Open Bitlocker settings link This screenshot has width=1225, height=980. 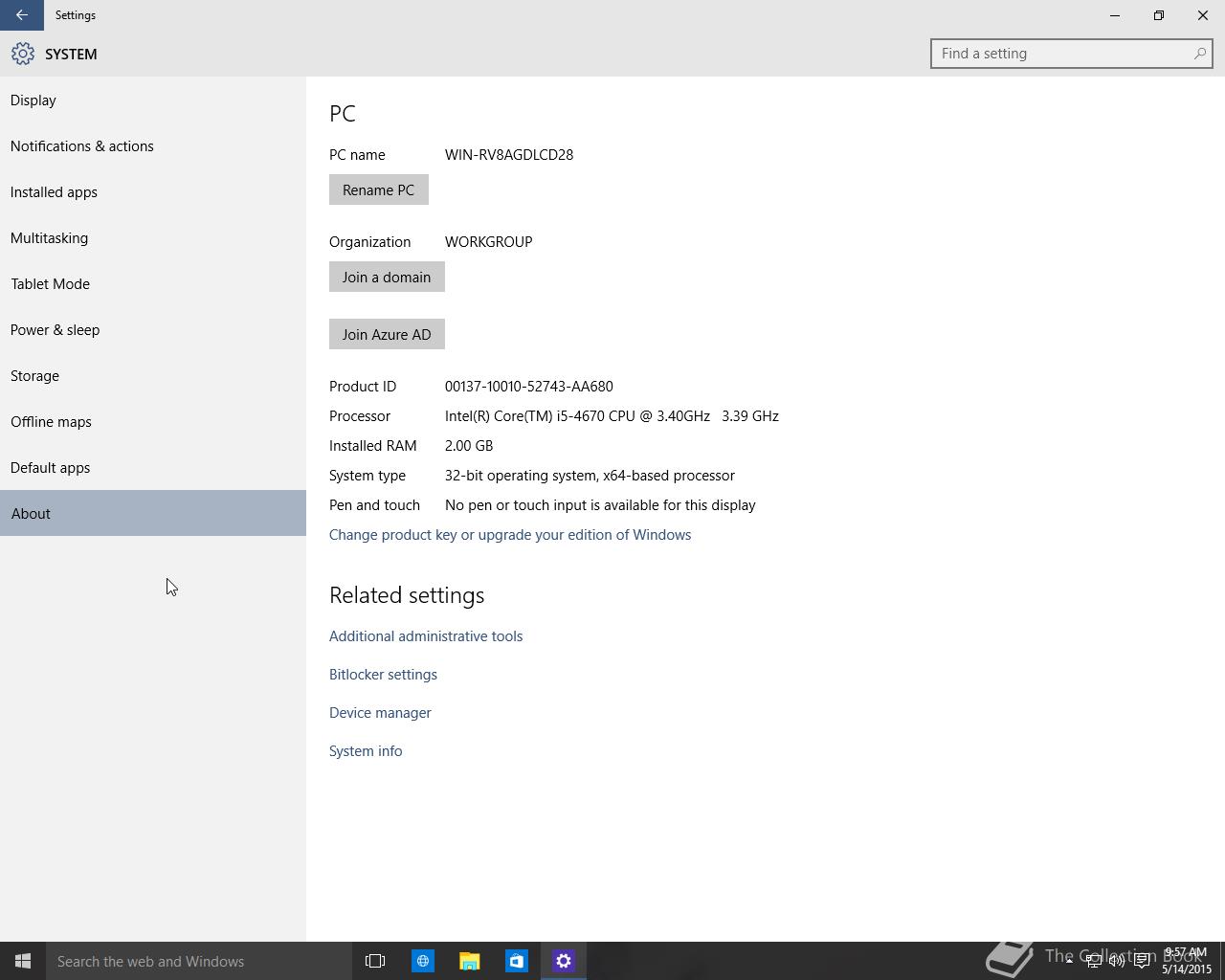pyautogui.click(x=383, y=674)
